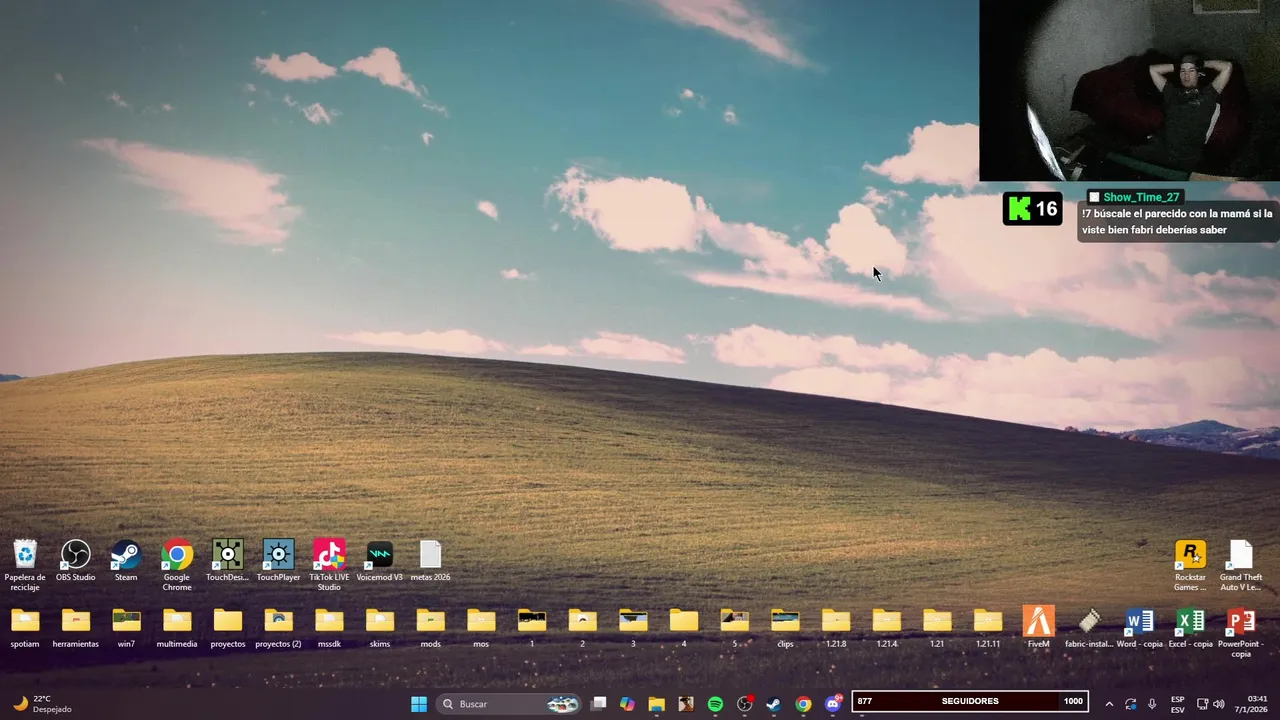Select the mods folder
This screenshot has height=720, width=1280.
point(430,629)
